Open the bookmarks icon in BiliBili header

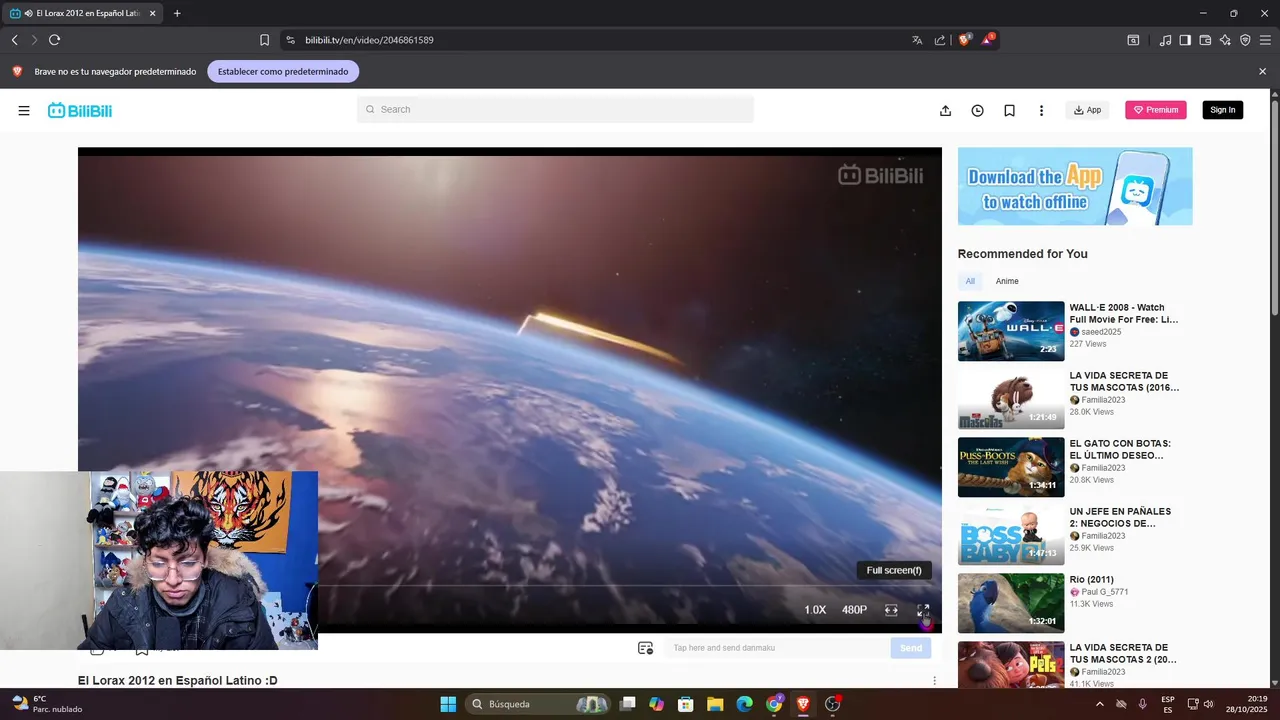point(1009,110)
